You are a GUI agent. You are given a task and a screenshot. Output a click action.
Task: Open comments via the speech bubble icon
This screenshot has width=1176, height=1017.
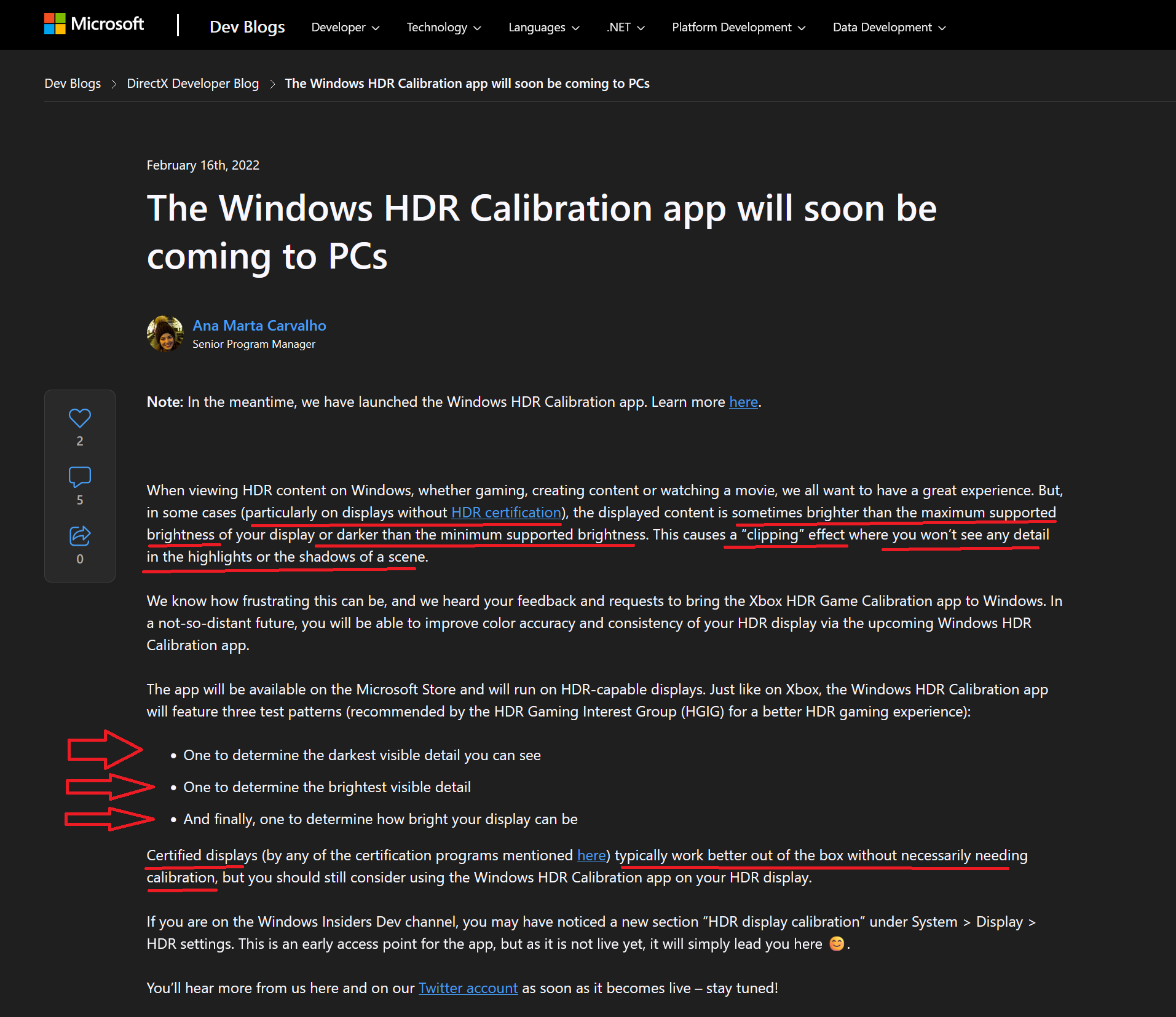click(79, 476)
